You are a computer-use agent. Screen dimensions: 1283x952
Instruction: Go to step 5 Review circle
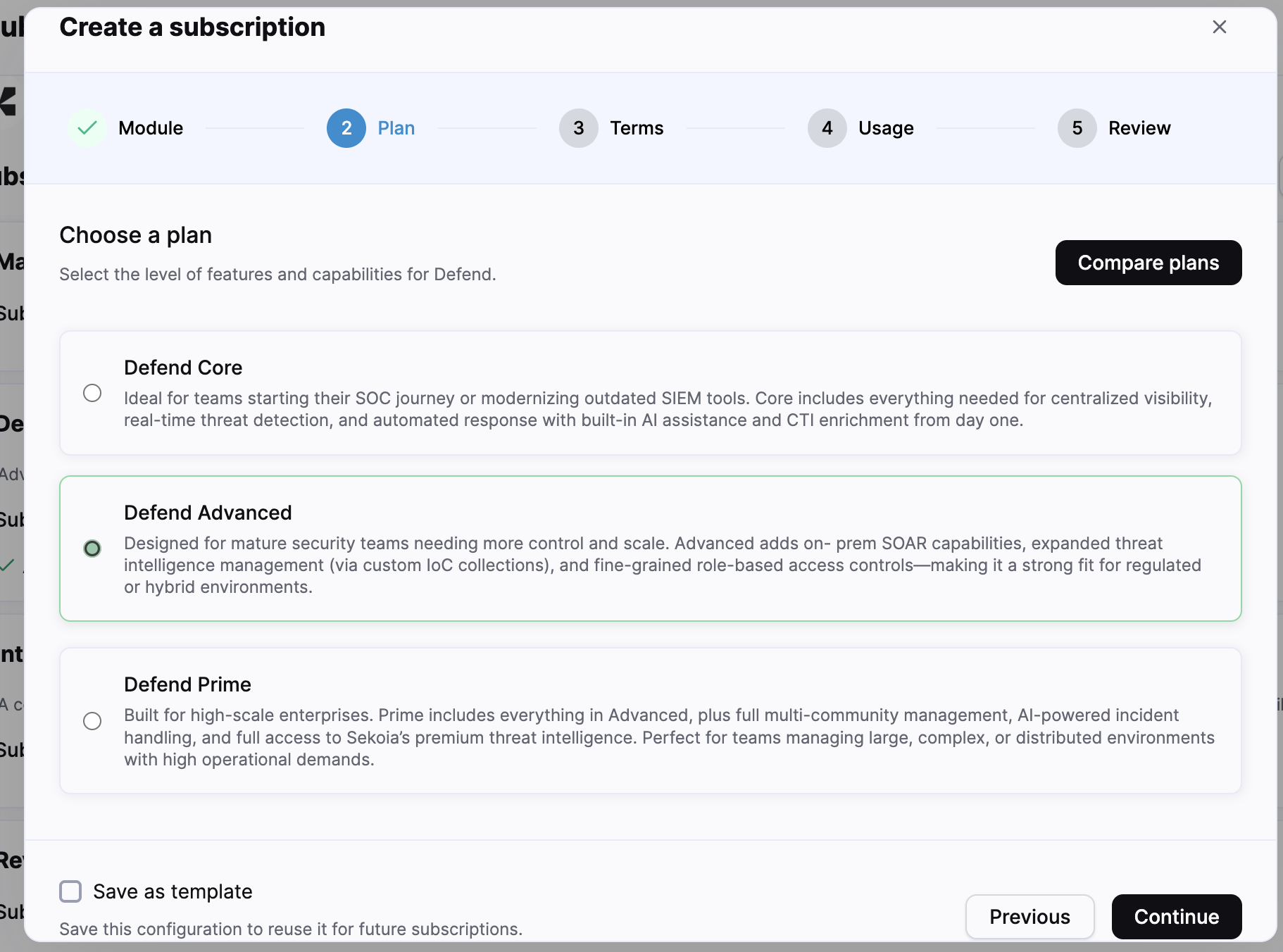[1077, 128]
